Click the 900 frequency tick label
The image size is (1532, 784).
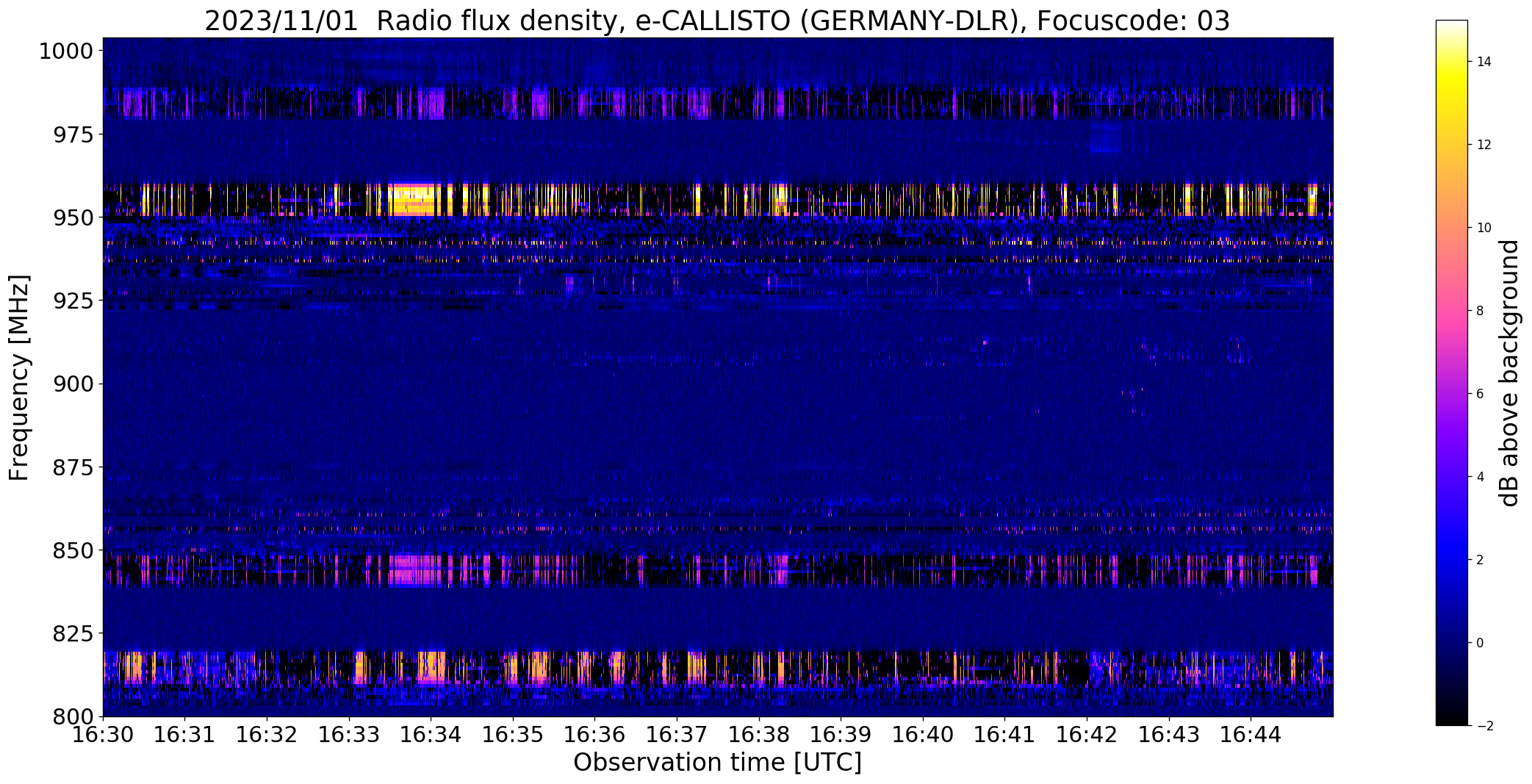(73, 384)
